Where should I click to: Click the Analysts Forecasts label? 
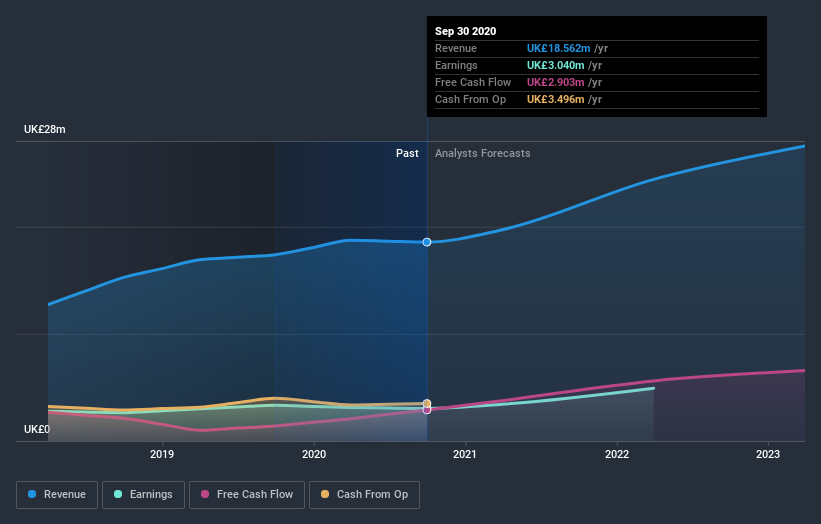pos(482,153)
